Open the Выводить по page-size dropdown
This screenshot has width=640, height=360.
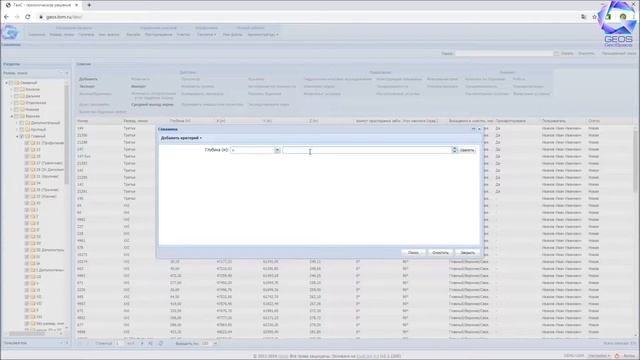click(215, 343)
